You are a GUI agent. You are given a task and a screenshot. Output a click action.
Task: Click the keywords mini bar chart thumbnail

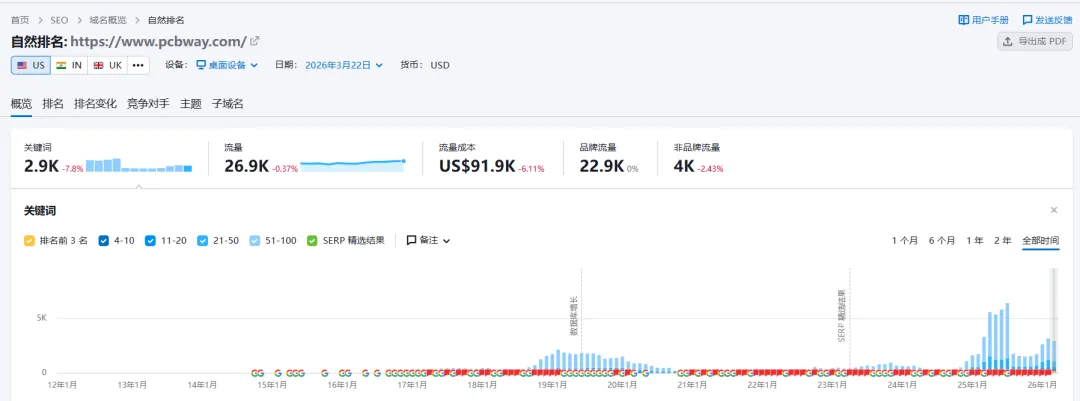pos(139,165)
